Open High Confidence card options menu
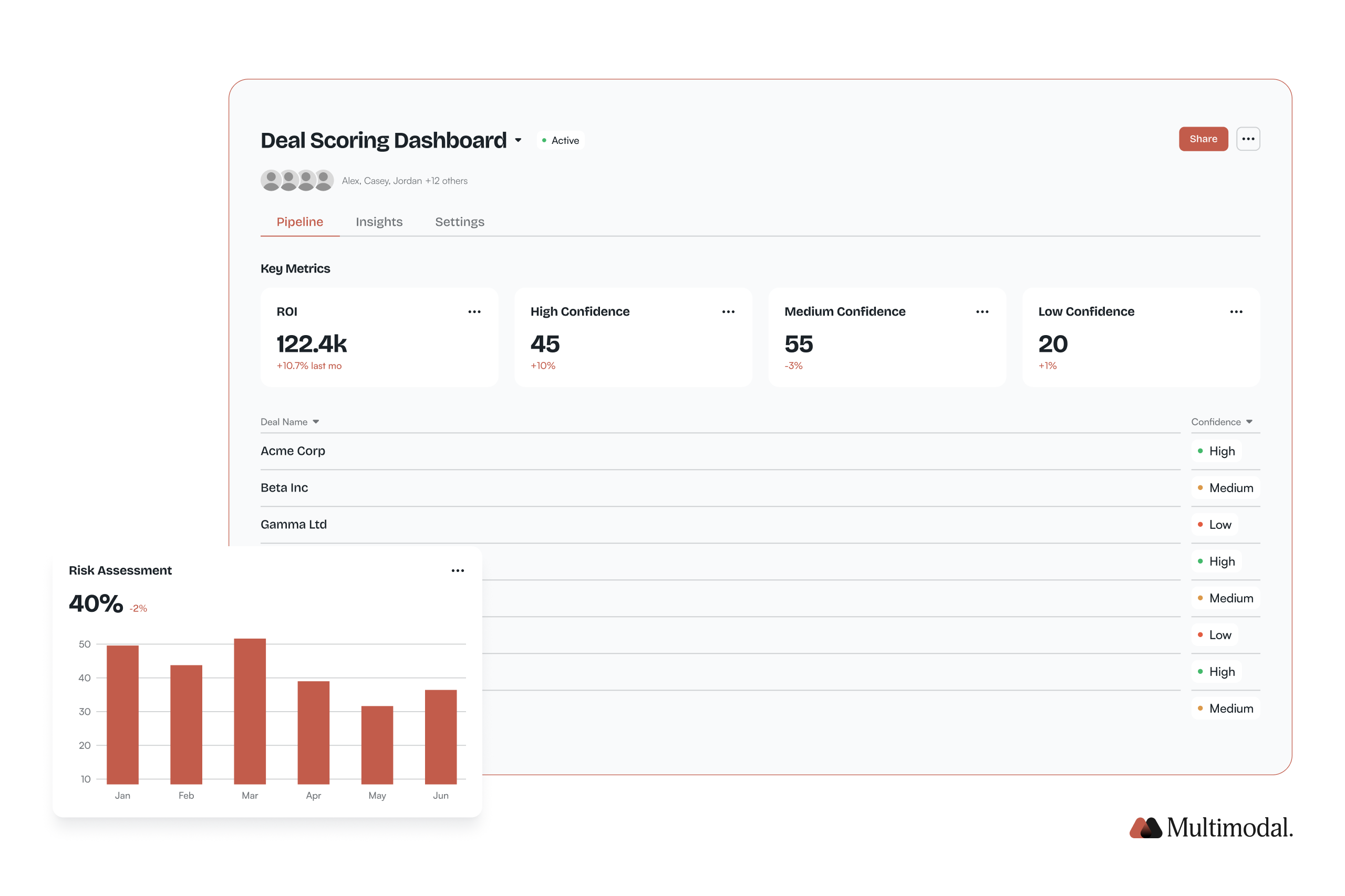The image size is (1345, 896). 728,311
